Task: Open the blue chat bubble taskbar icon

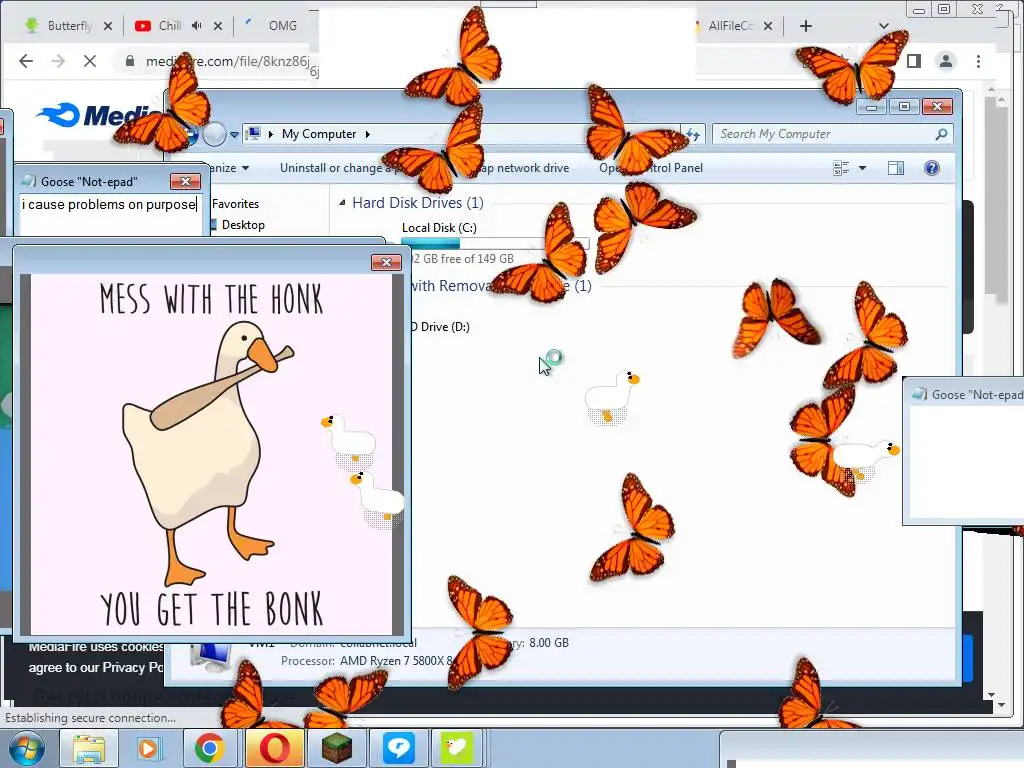Action: click(x=398, y=748)
